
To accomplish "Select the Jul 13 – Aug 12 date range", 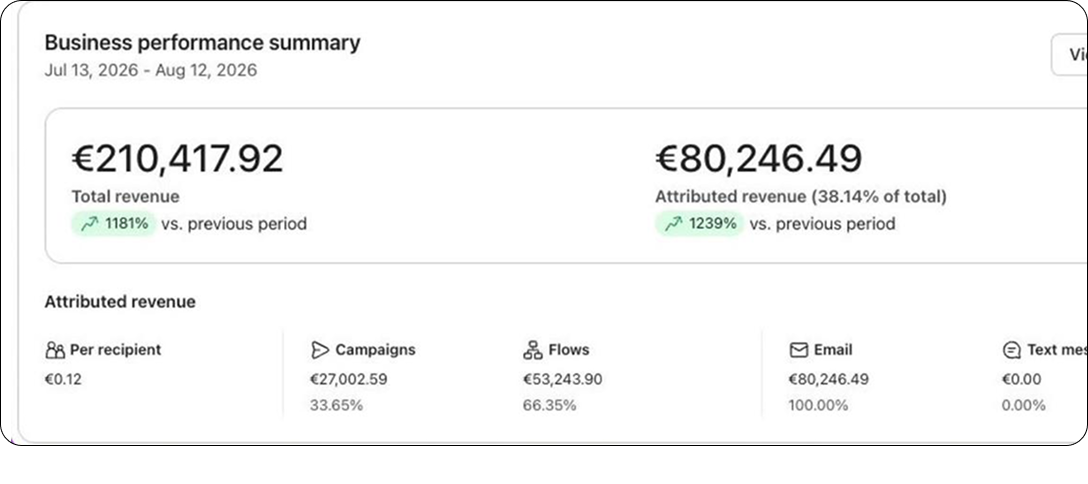I will (x=151, y=70).
